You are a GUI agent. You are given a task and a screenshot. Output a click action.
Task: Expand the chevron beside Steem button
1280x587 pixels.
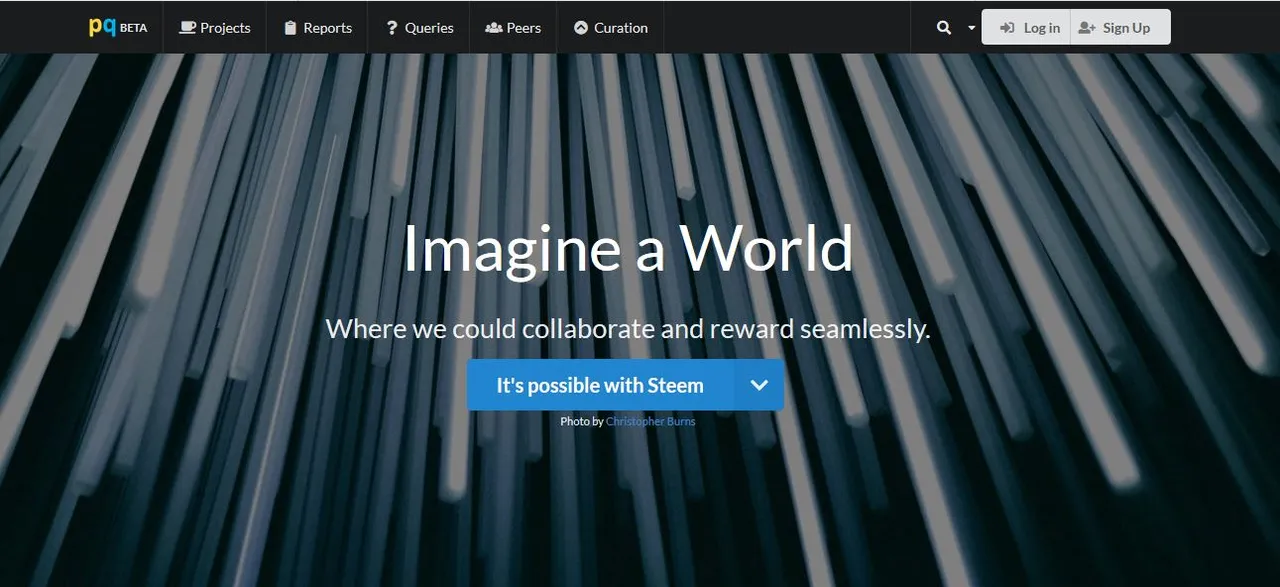point(759,385)
